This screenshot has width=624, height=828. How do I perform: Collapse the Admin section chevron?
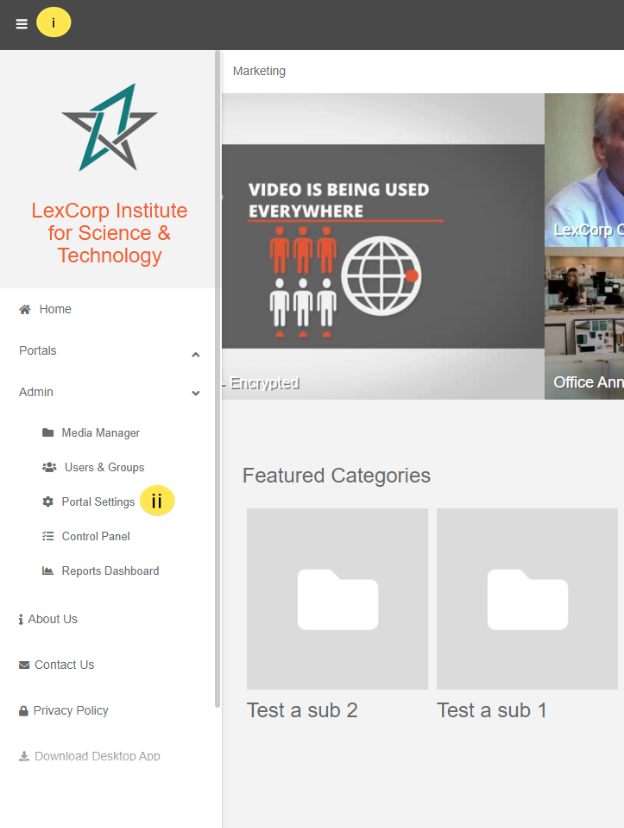click(x=195, y=393)
